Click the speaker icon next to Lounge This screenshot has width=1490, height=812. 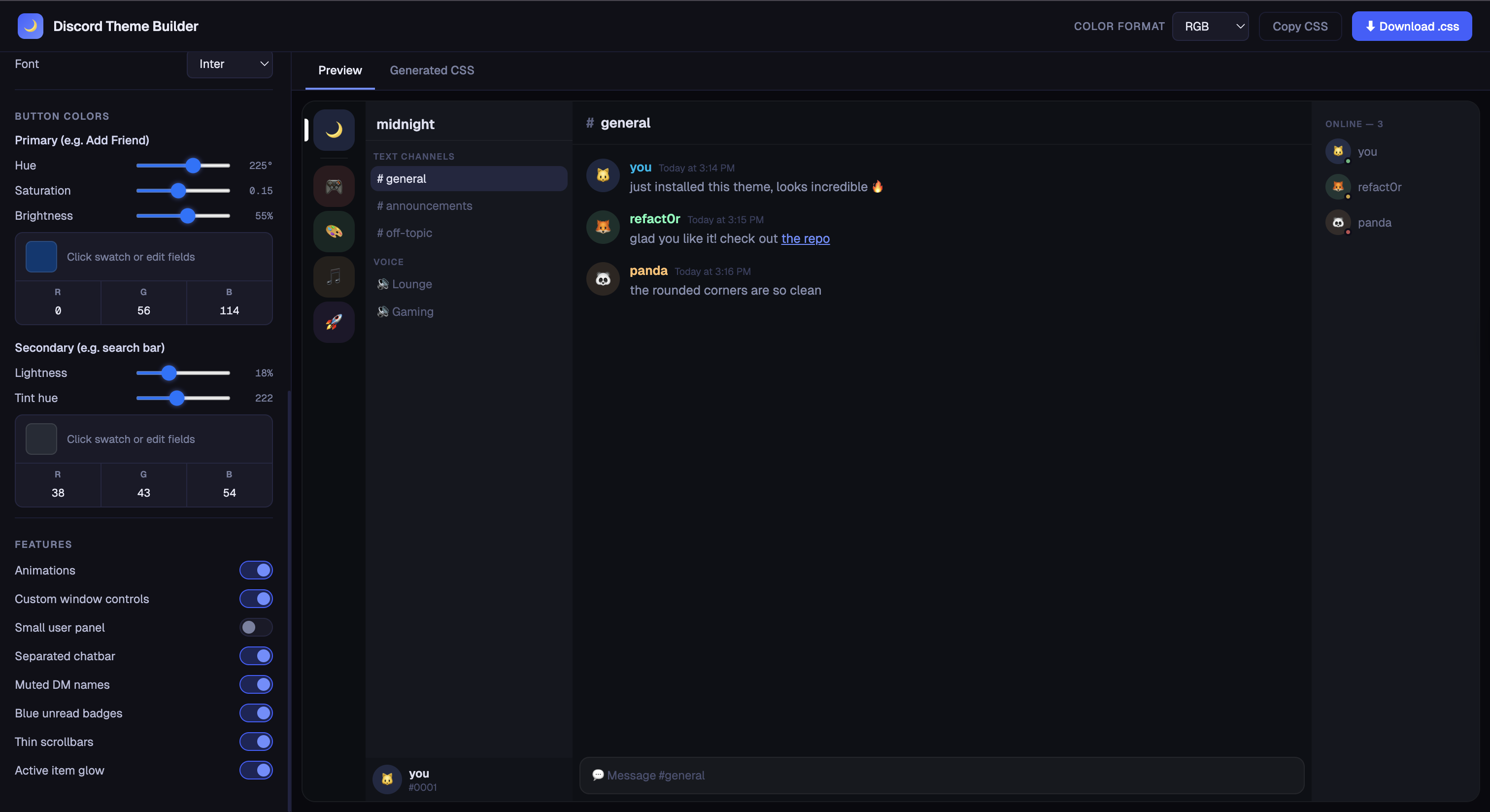point(382,284)
